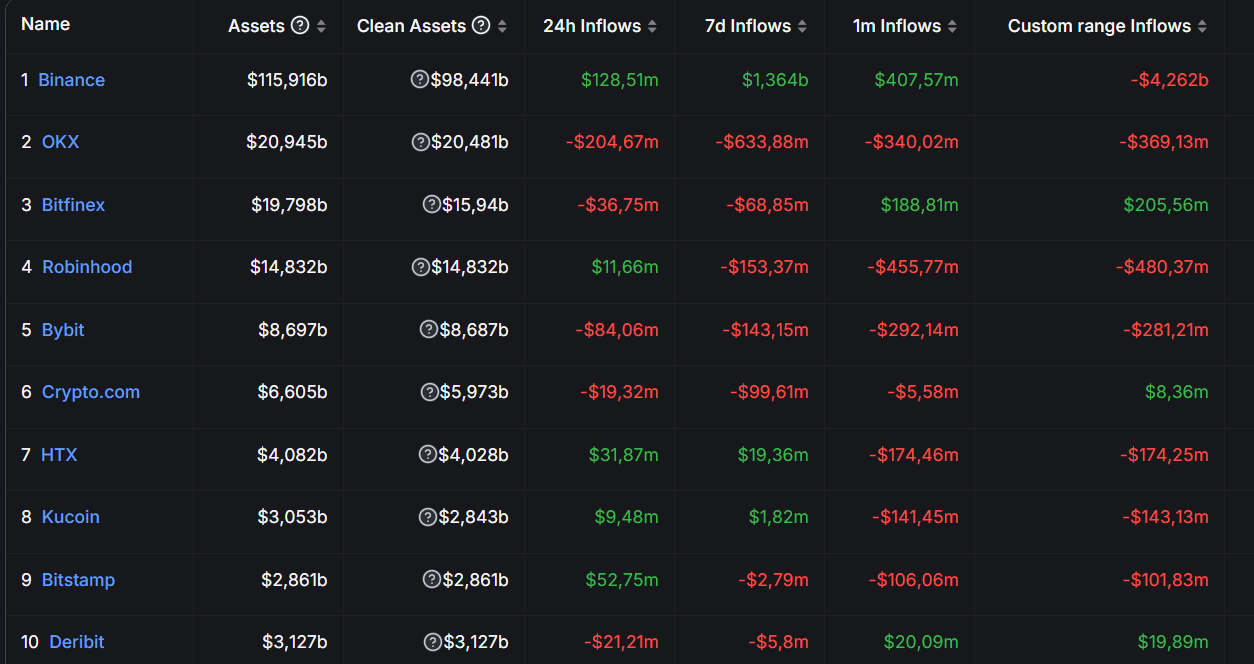Sort by 7d Inflows column arrows
Image resolution: width=1254 pixels, height=664 pixels.
click(x=802, y=27)
